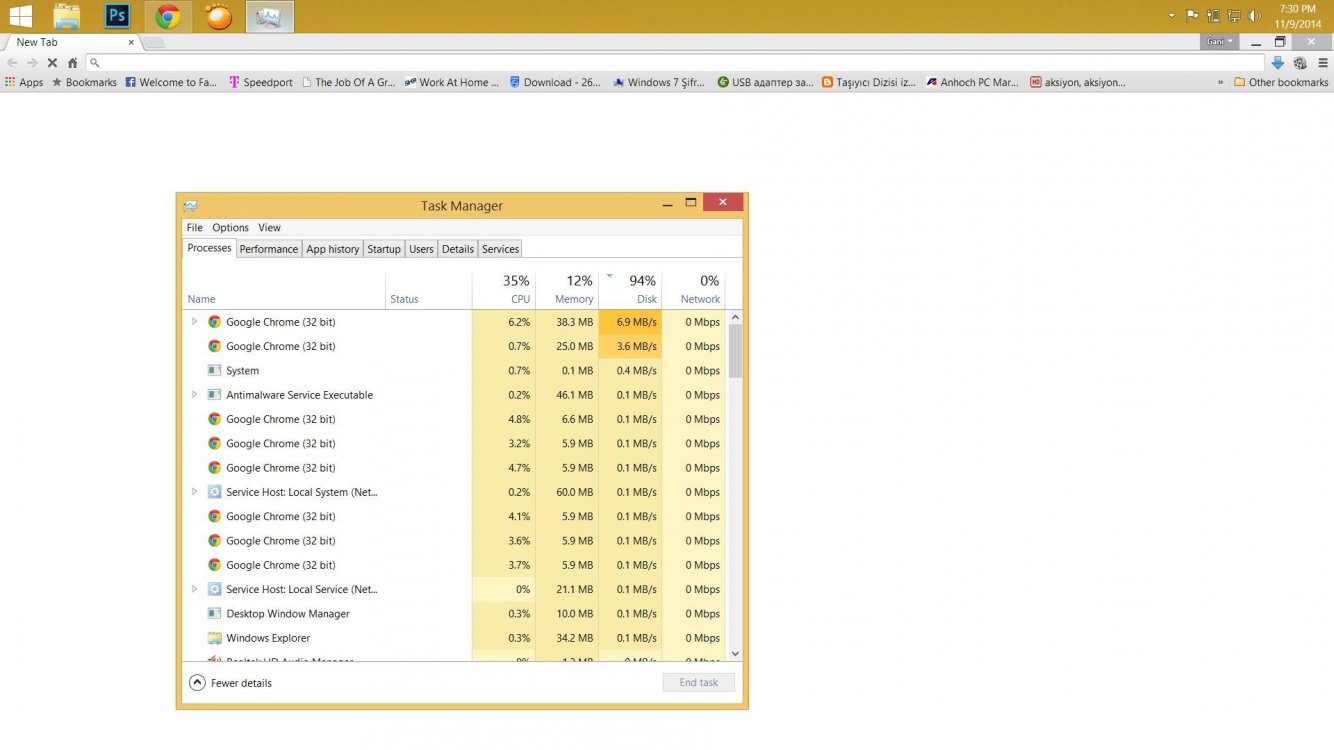Screen dimensions: 1334x750
Task: Switch to the Details tab
Action: (x=457, y=249)
